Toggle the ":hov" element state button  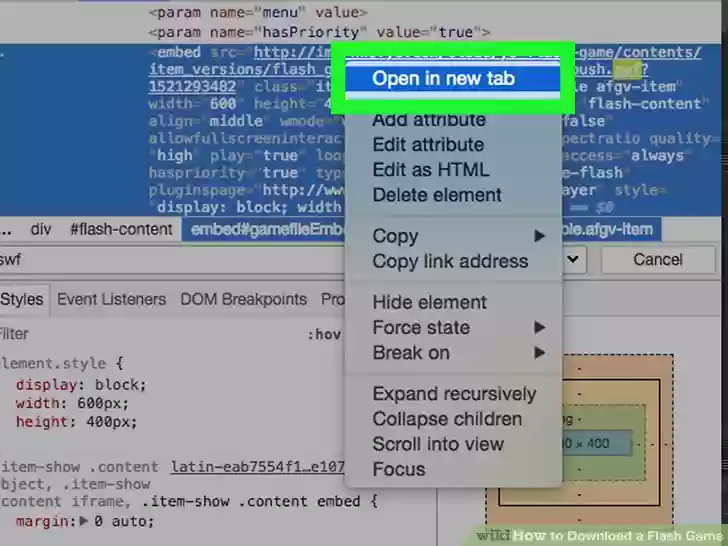pyautogui.click(x=325, y=334)
